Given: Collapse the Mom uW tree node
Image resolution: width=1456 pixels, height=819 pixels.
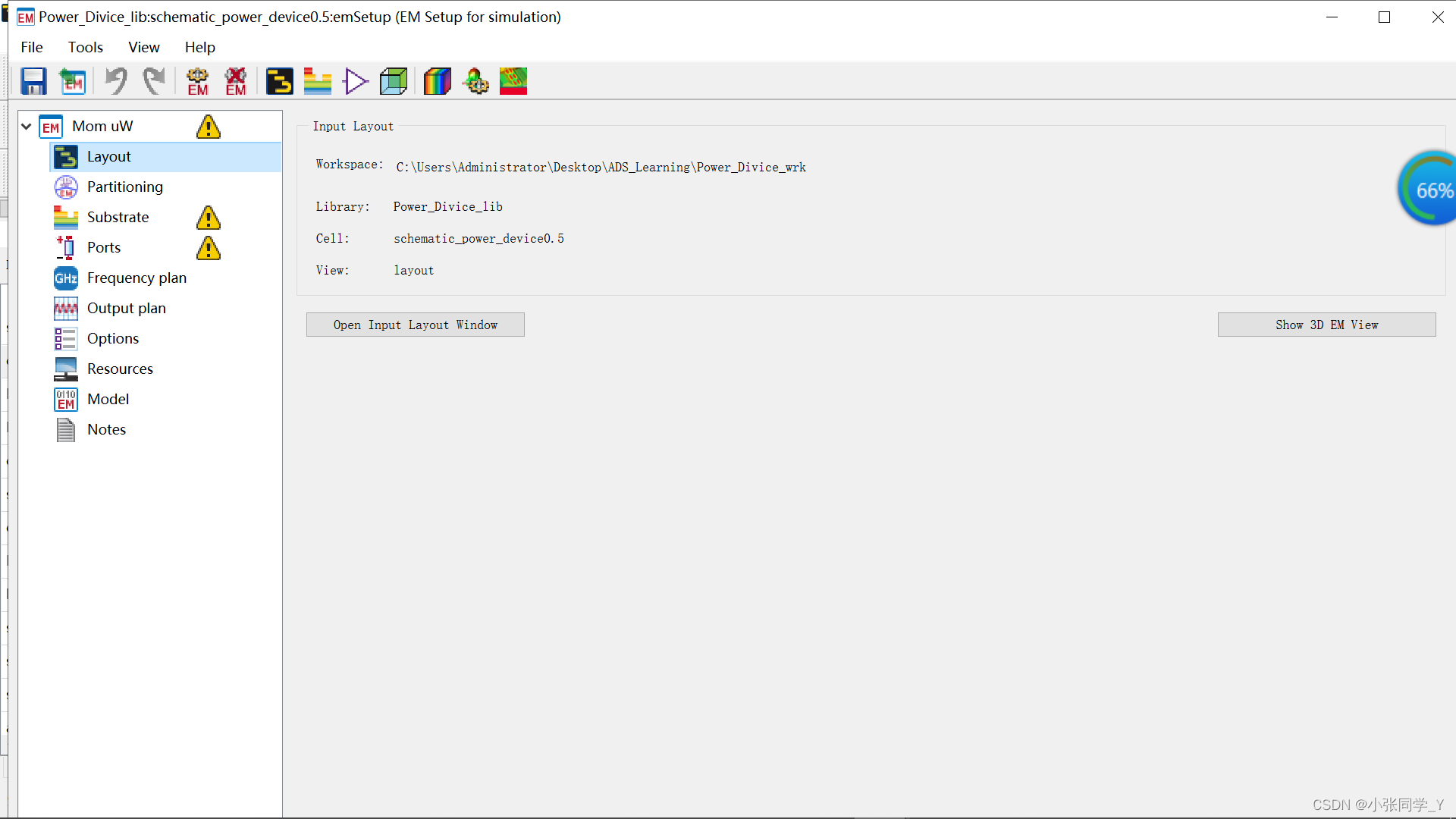Looking at the screenshot, I should (27, 127).
